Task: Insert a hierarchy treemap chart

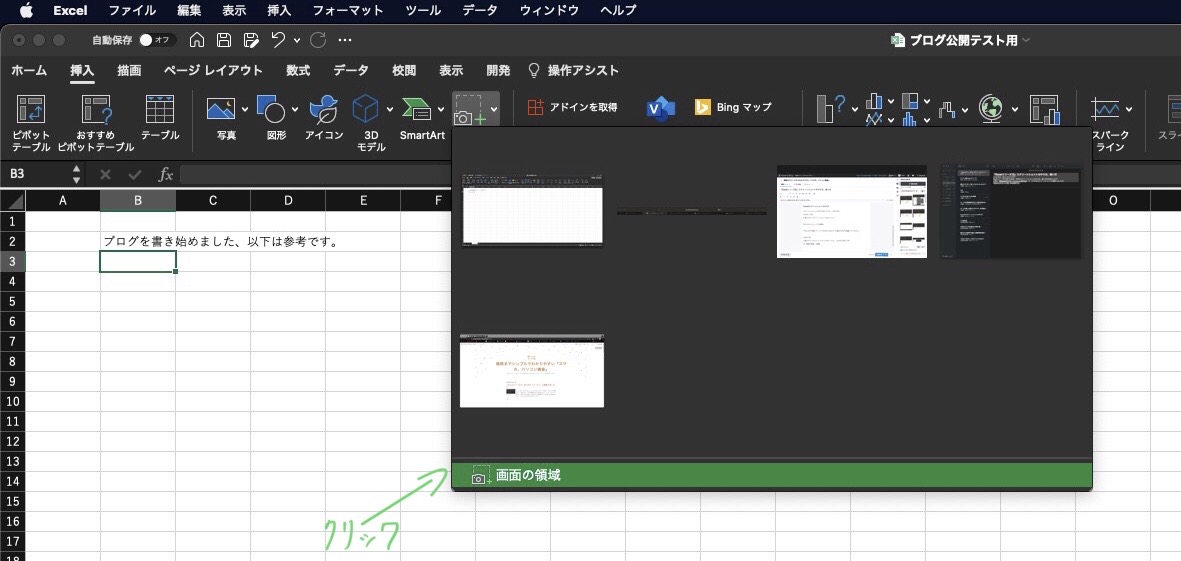Action: click(x=910, y=101)
